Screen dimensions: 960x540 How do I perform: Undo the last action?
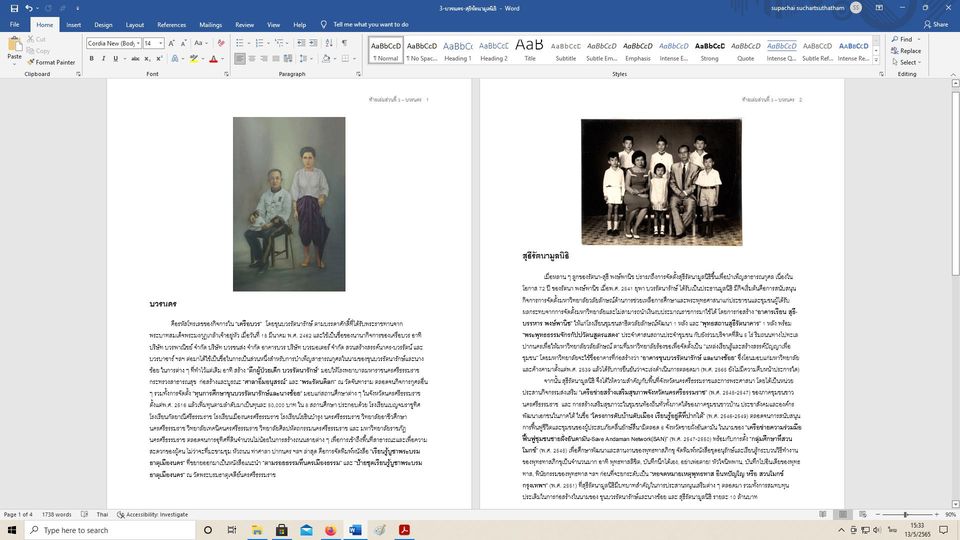point(29,8)
